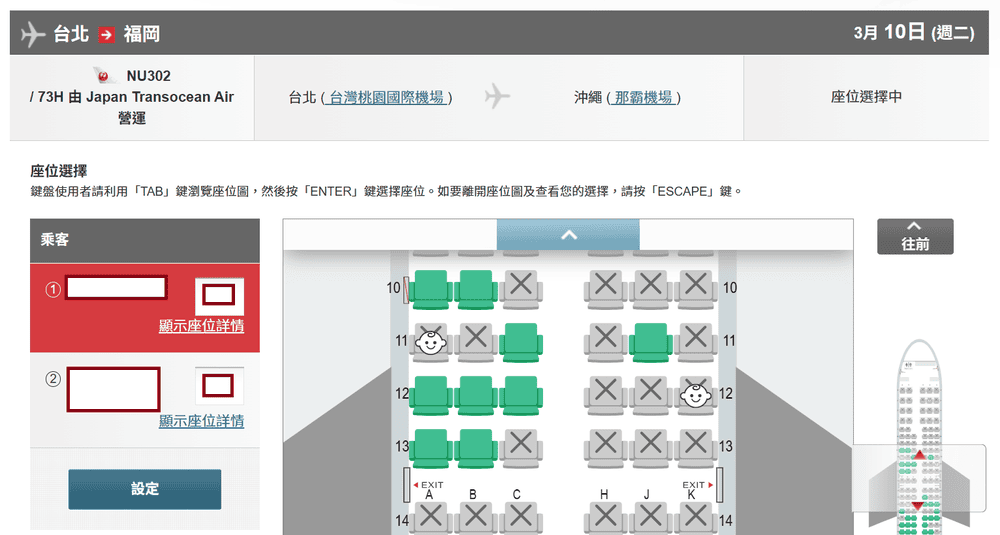
Task: Click column letter C label
Action: (517, 494)
